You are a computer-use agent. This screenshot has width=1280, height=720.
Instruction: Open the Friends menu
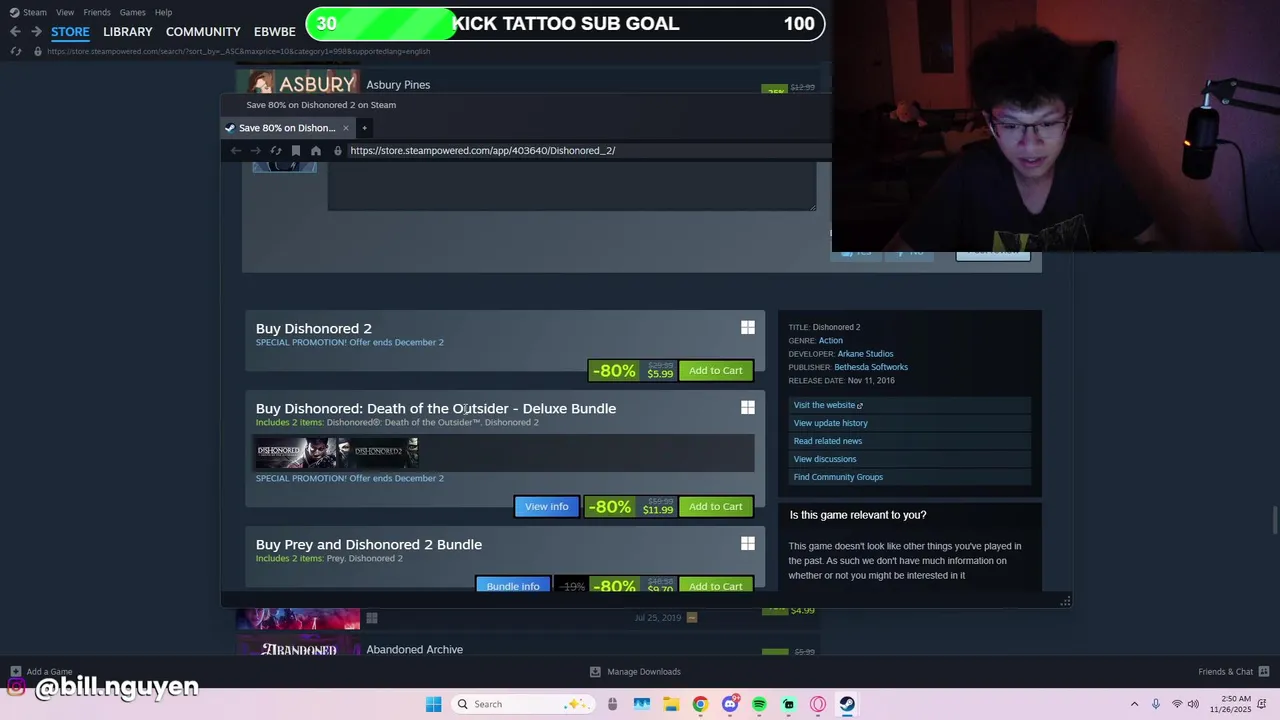pyautogui.click(x=97, y=12)
